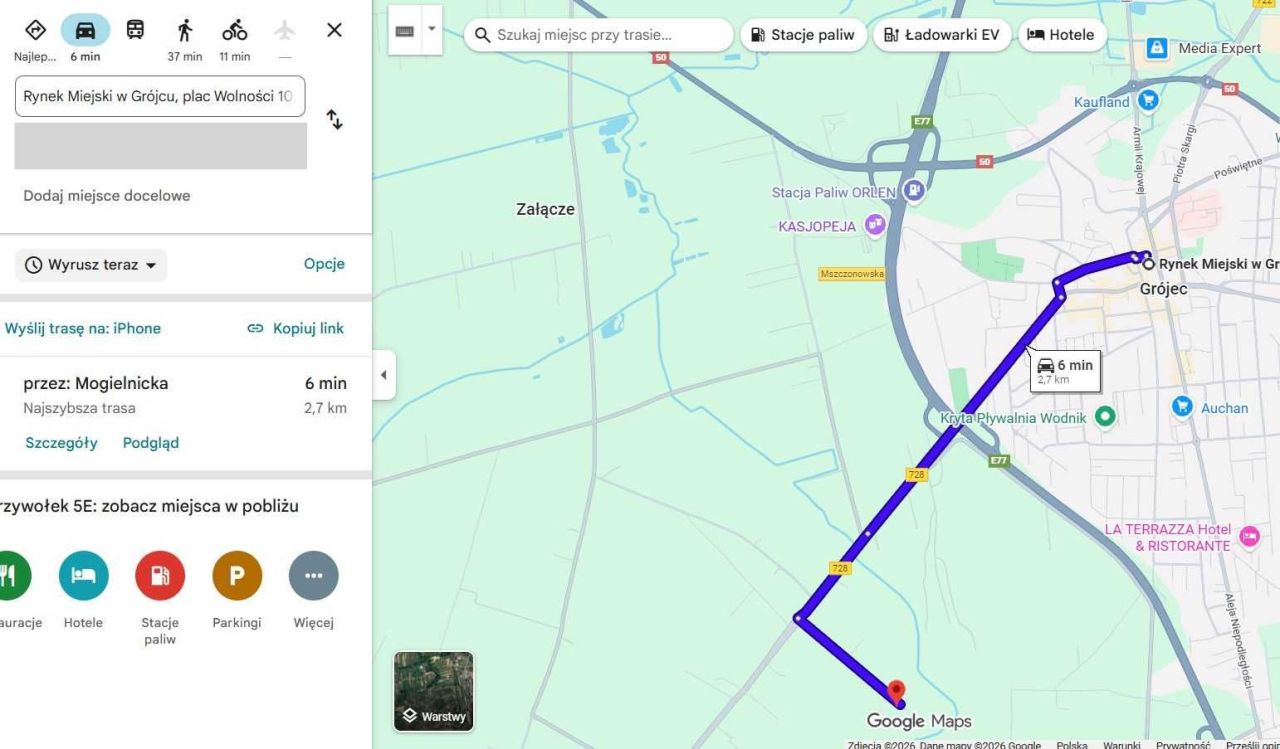Click the Parkingi category icon
The height and width of the screenshot is (749, 1280).
[237, 575]
